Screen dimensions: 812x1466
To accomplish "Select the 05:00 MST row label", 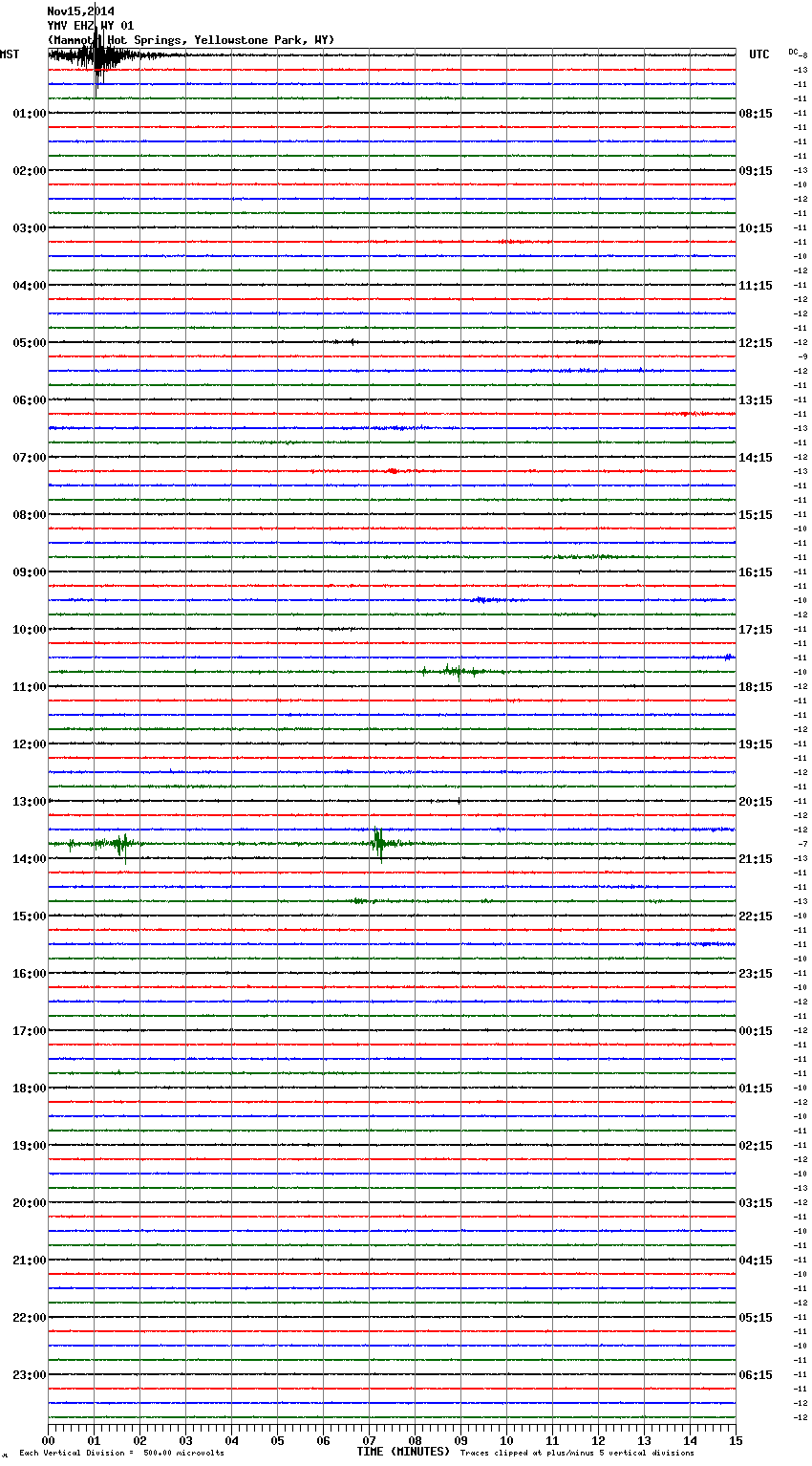I will 30,343.
